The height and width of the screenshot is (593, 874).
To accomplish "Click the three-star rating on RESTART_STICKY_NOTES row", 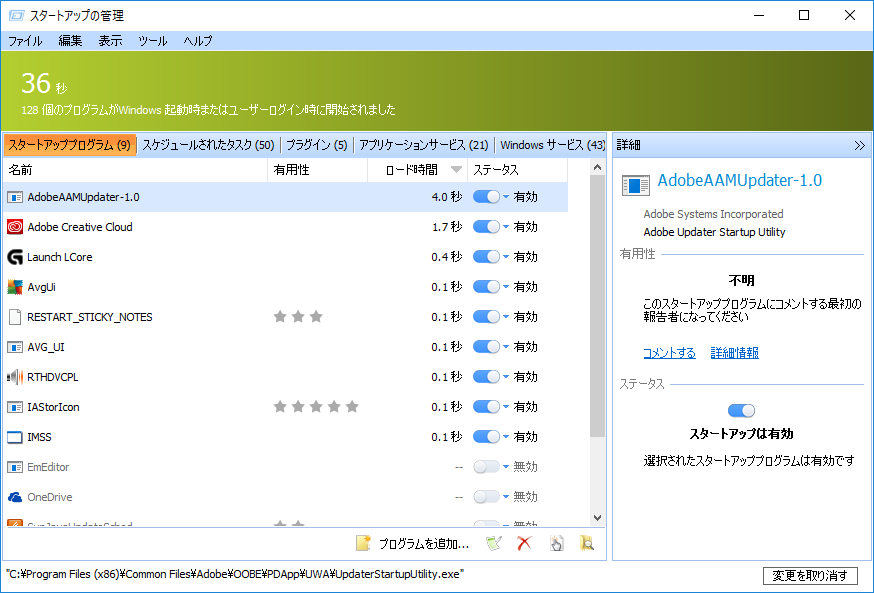I will [298, 317].
